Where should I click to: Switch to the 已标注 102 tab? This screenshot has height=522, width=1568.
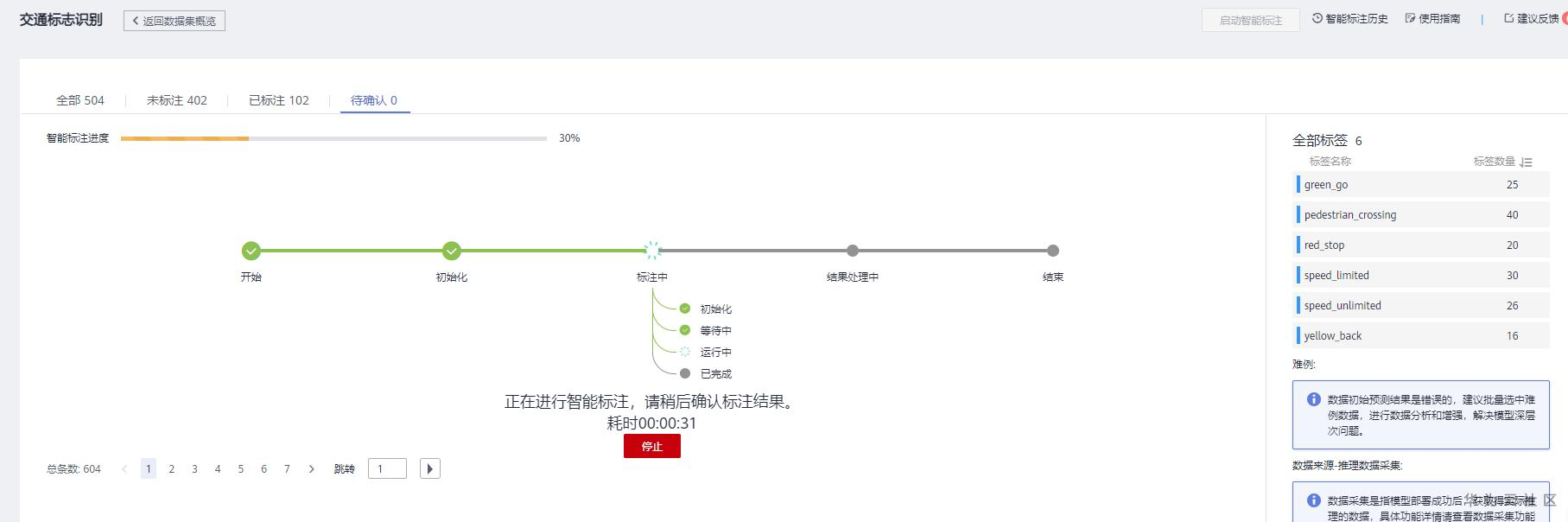click(x=279, y=100)
